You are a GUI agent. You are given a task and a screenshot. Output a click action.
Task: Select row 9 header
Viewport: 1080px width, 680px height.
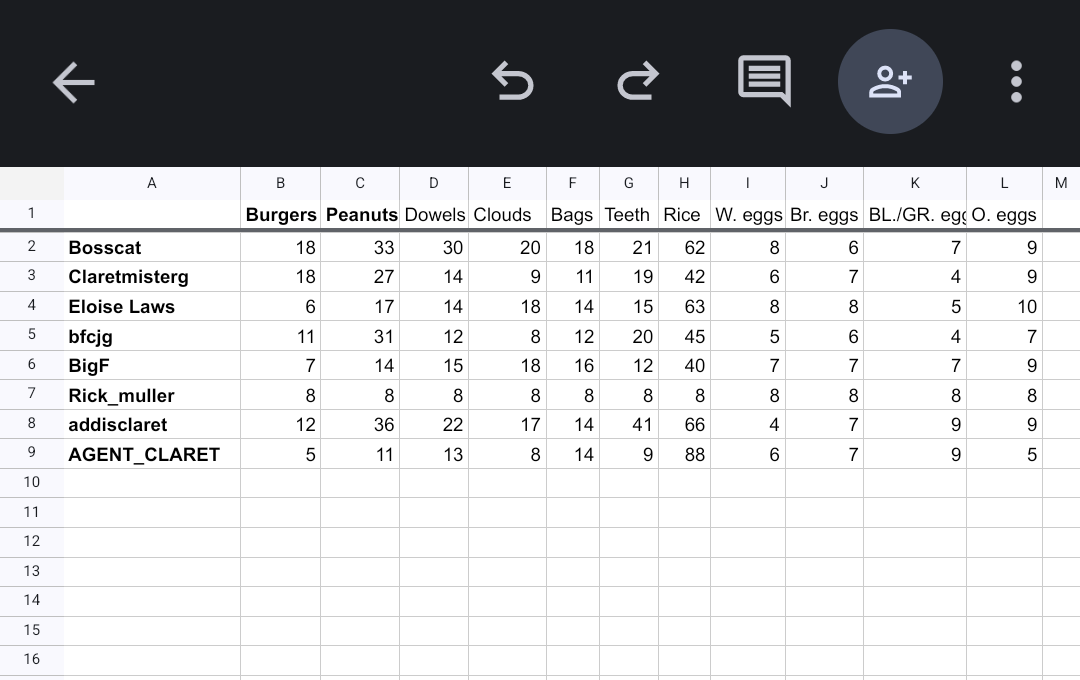(x=31, y=453)
